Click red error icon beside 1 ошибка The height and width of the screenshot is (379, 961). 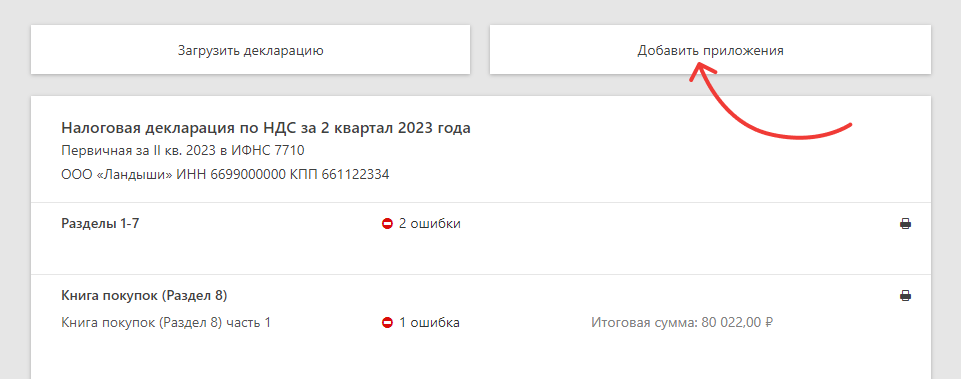387,323
